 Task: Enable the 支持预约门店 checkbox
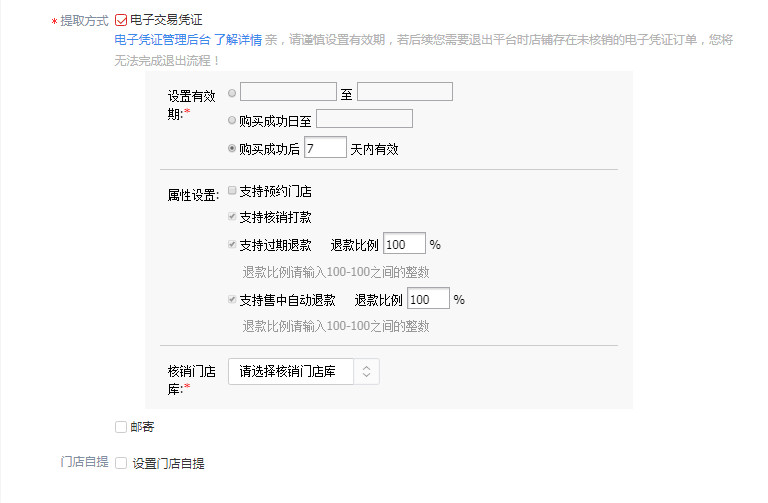pos(233,190)
